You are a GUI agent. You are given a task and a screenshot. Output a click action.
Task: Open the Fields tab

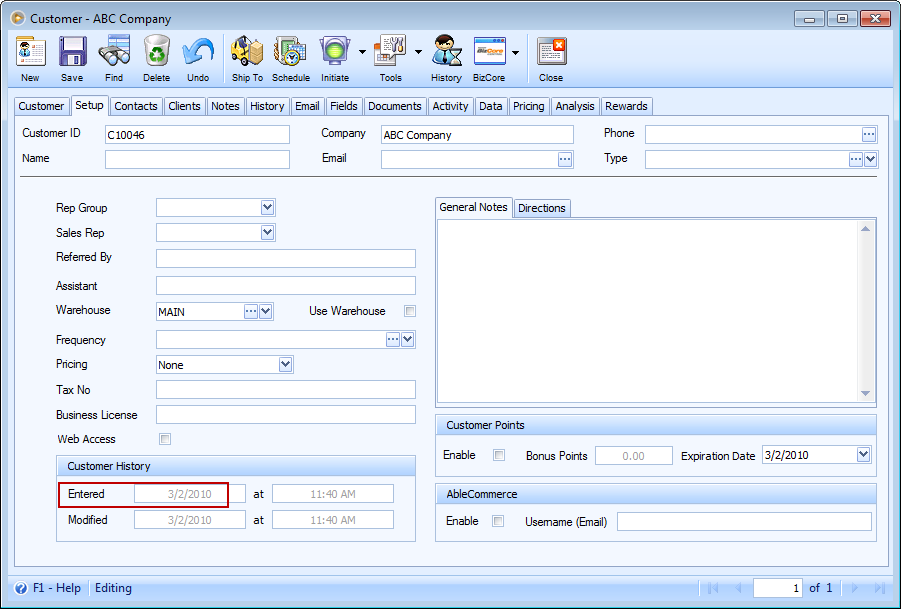[344, 106]
